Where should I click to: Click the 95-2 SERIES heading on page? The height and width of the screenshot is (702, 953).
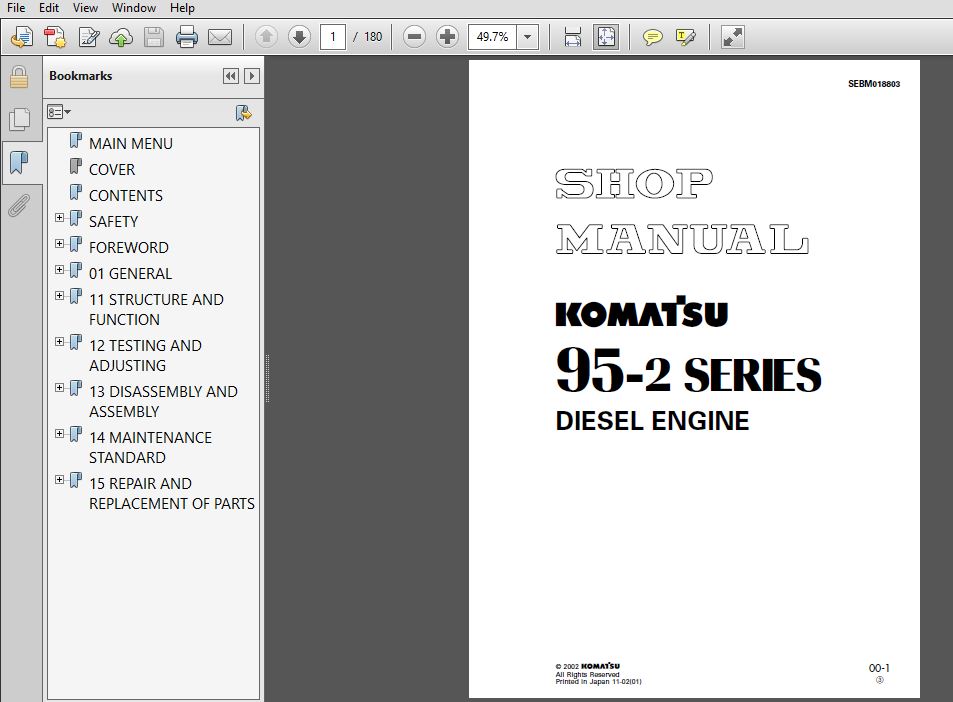[x=688, y=371]
